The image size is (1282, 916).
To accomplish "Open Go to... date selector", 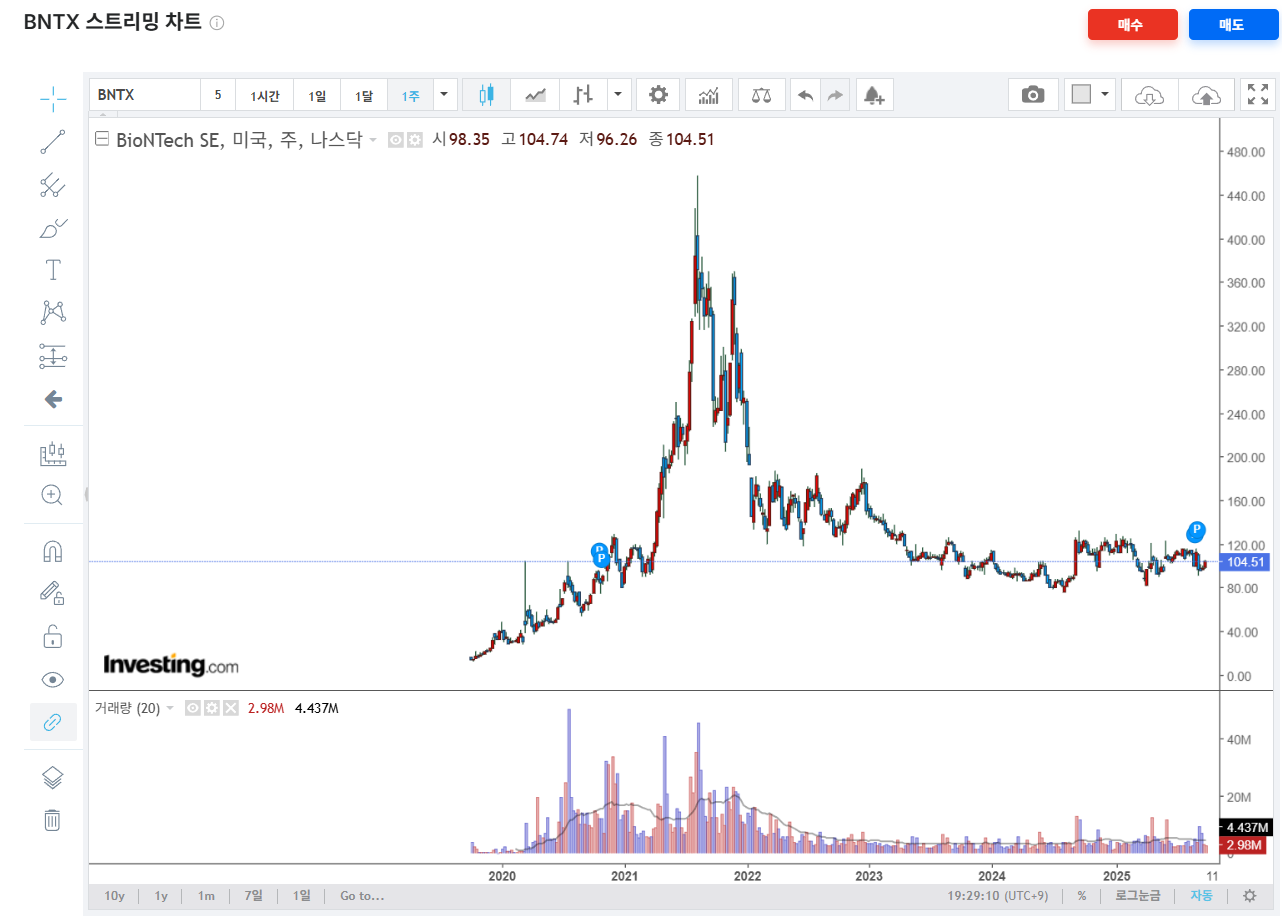I will tap(362, 896).
